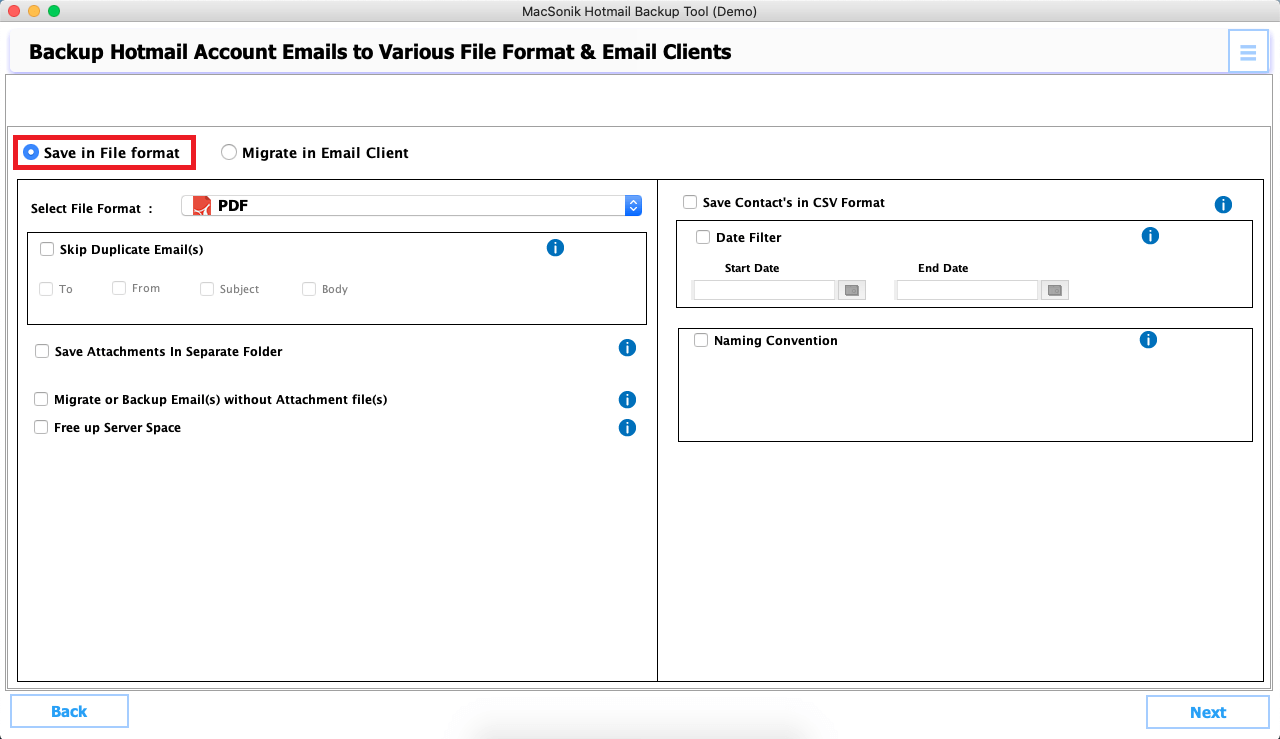Screen dimensions: 1280x739
Task: Show info for Save Attachments In Separate Folder
Action: (627, 348)
